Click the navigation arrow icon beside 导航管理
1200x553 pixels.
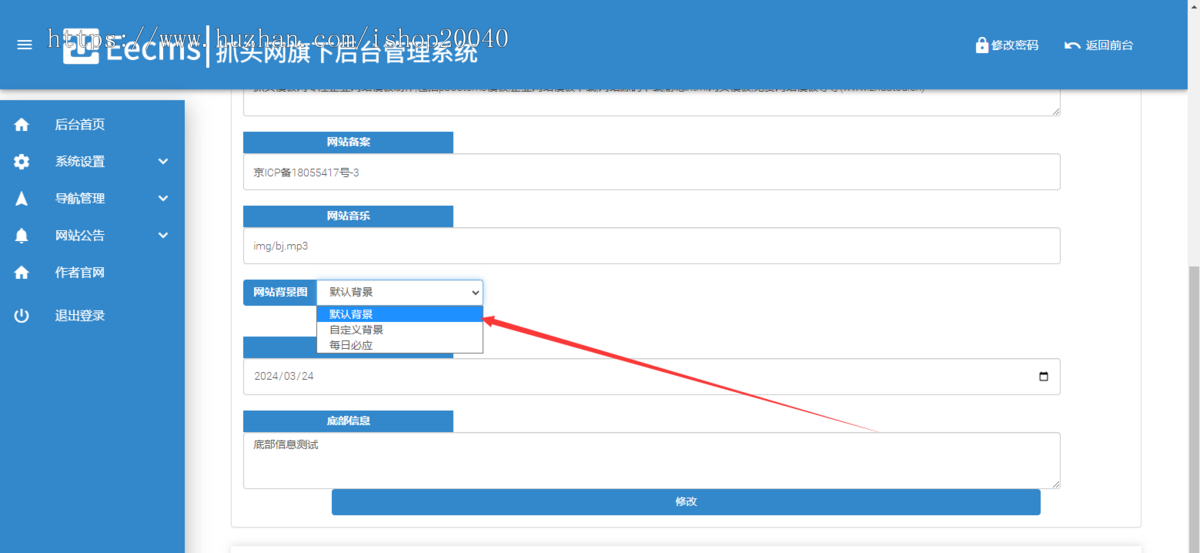(22, 199)
